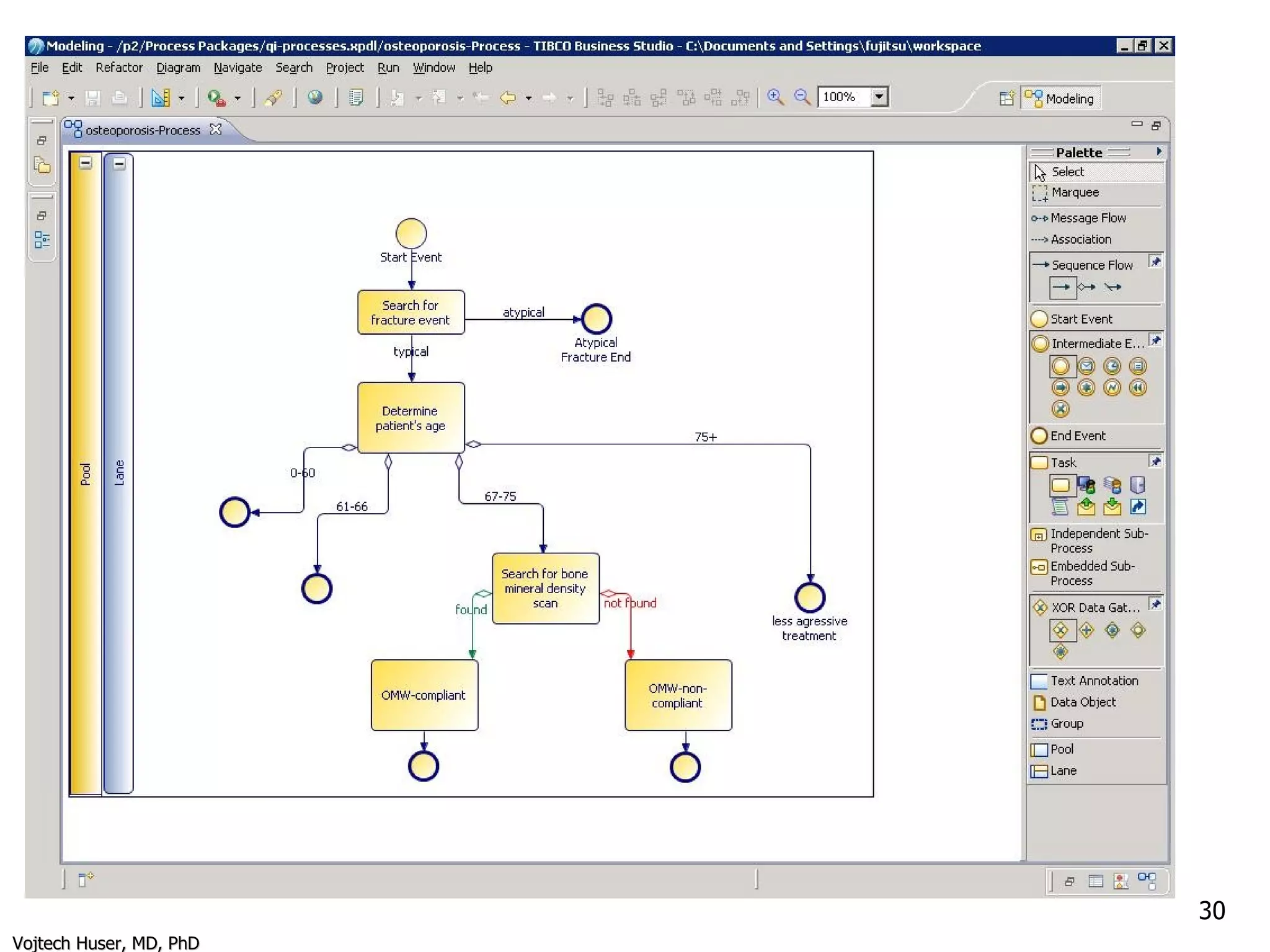Choose End Event from the palette
Image resolution: width=1270 pixels, height=952 pixels.
click(x=1077, y=436)
